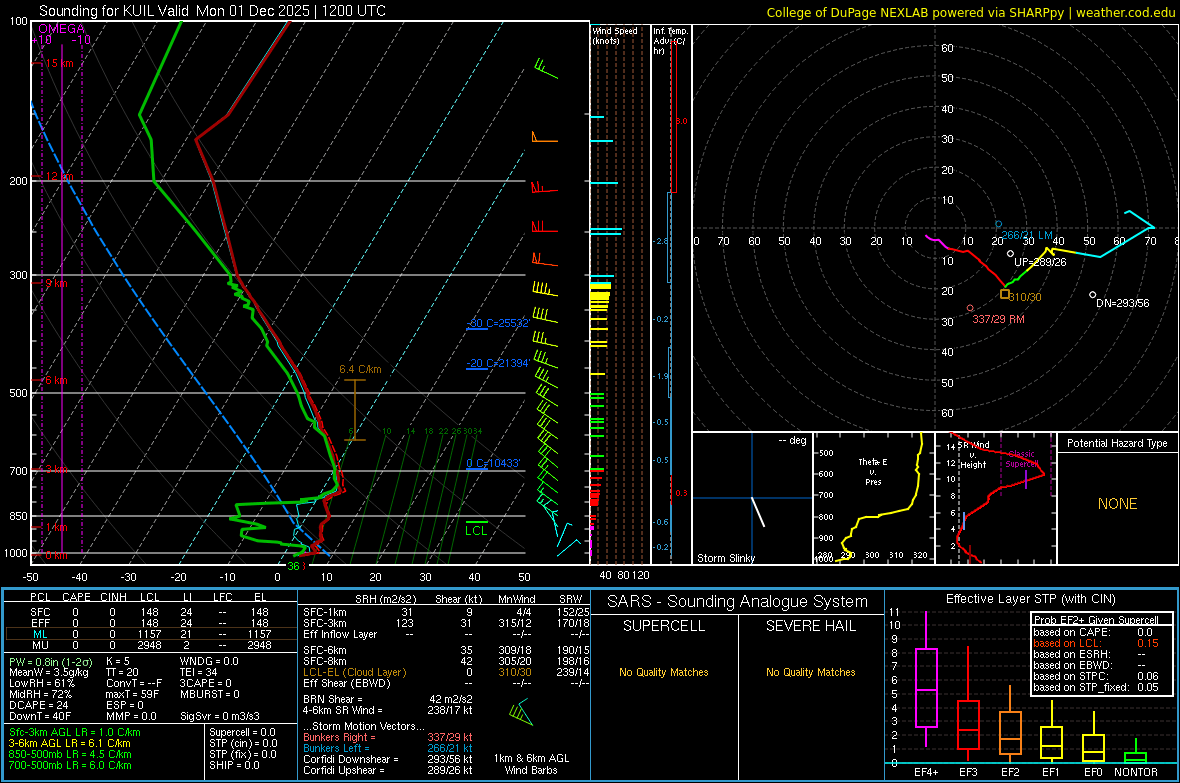
Task: Click the NONE hazard type text
Action: 1117,504
